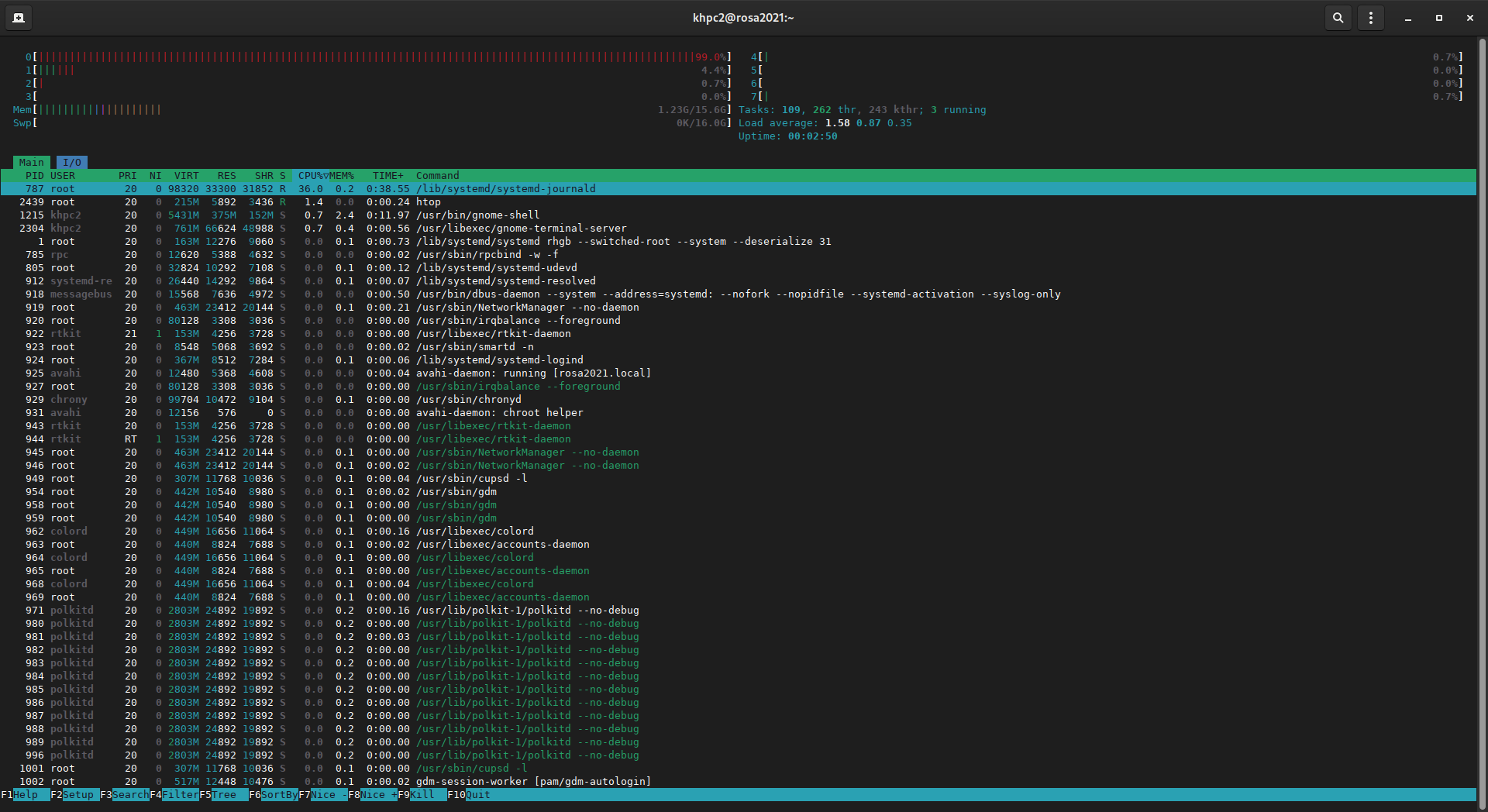Viewport: 1488px width, 812px height.
Task: Minimize the terminal window
Action: pyautogui.click(x=1408, y=18)
